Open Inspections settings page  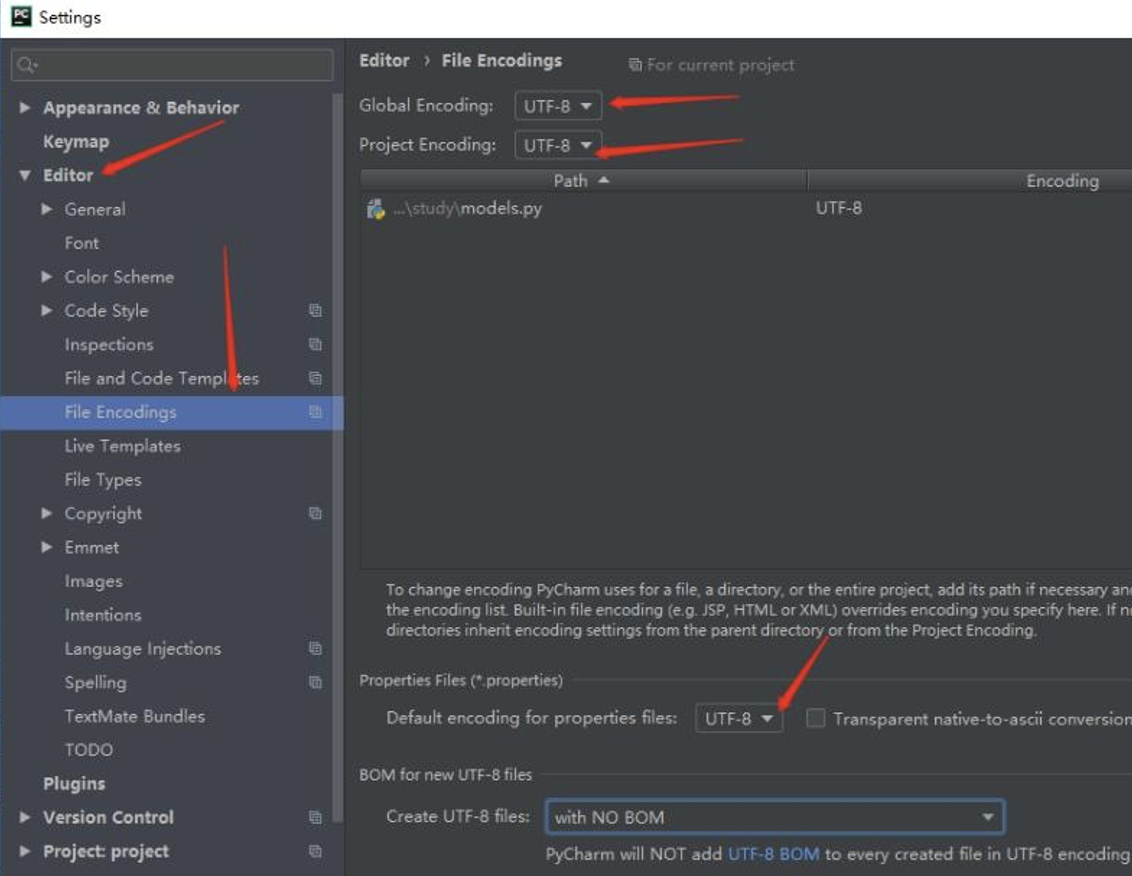tap(109, 344)
